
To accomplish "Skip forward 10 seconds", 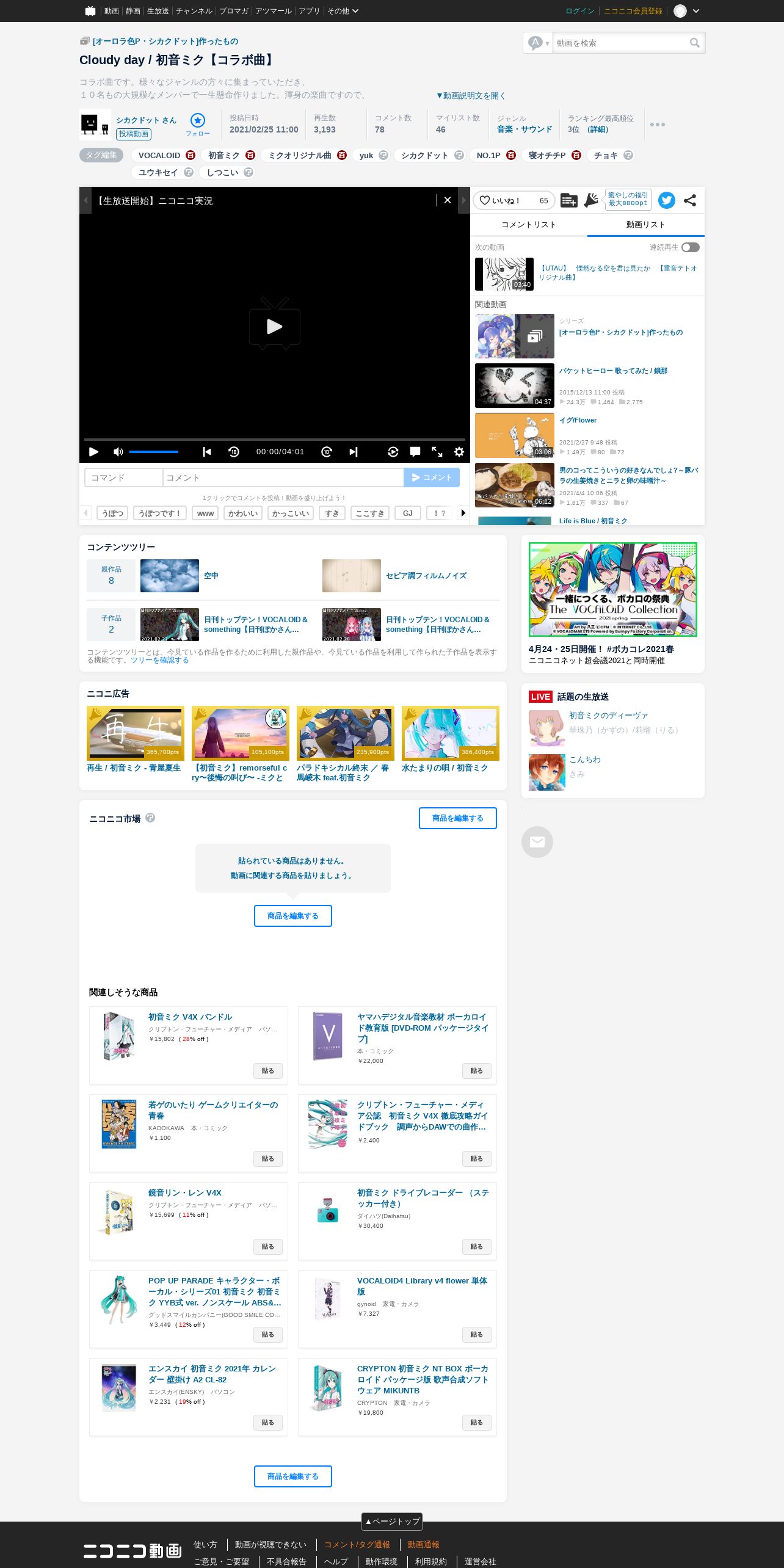I will pos(327,452).
